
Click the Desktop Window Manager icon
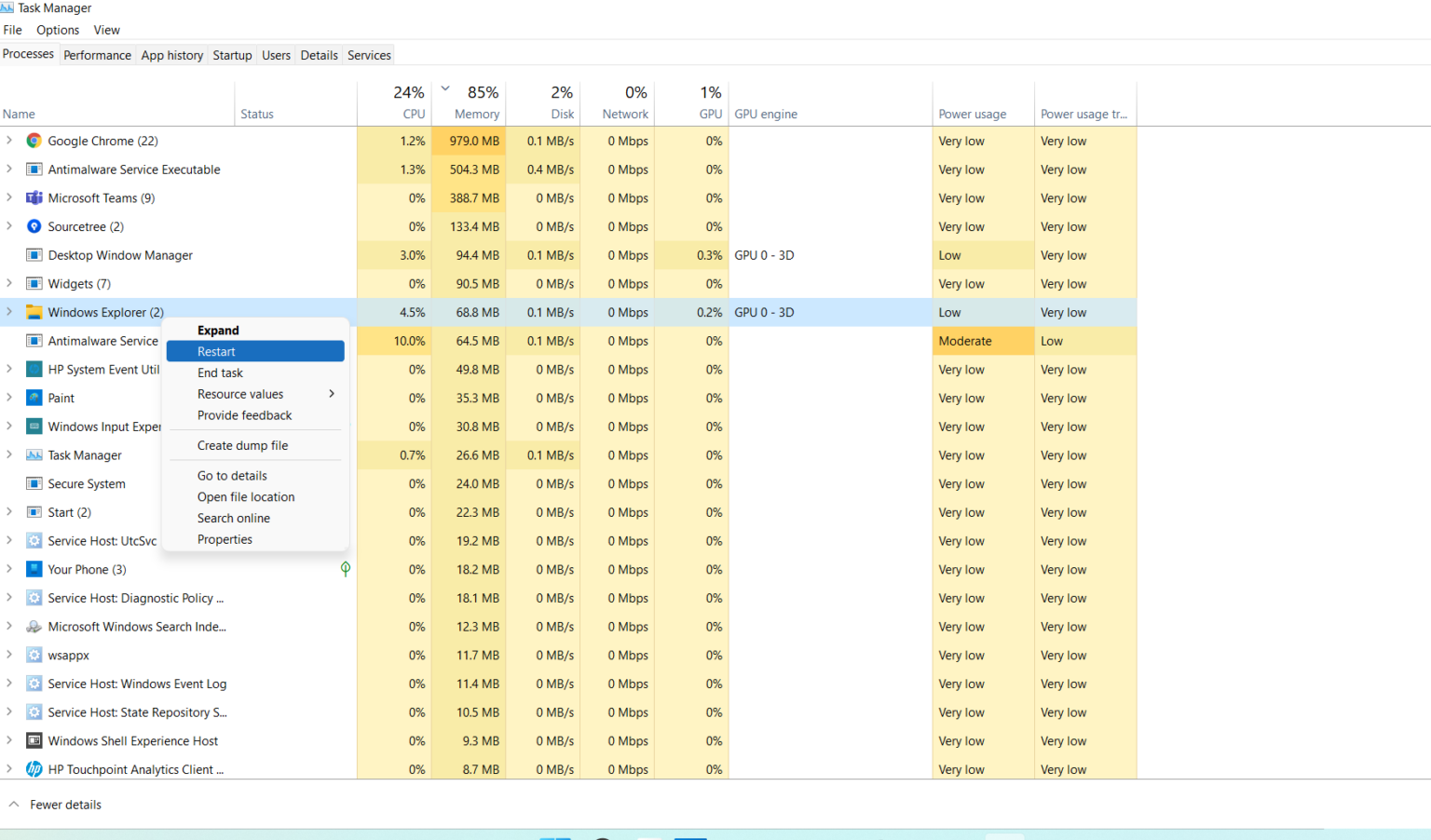pyautogui.click(x=34, y=254)
